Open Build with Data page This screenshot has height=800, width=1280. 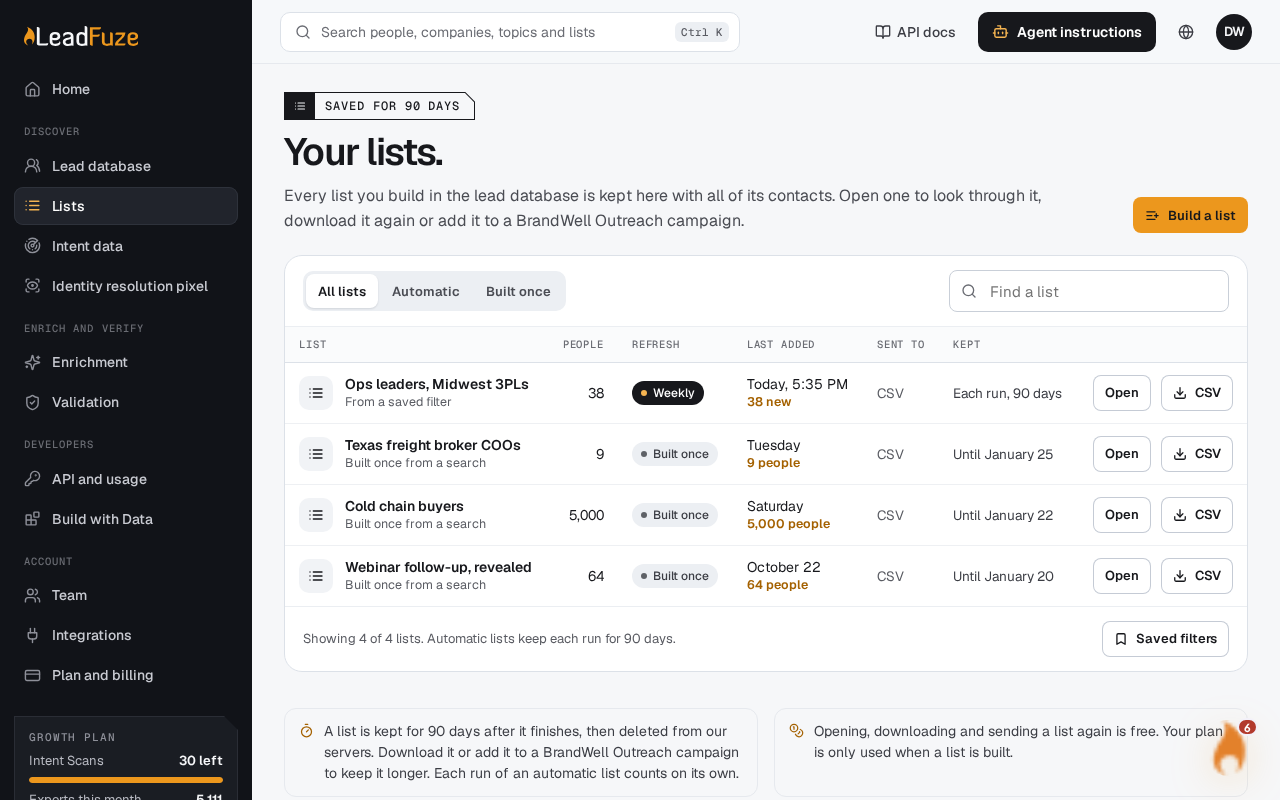point(126,519)
